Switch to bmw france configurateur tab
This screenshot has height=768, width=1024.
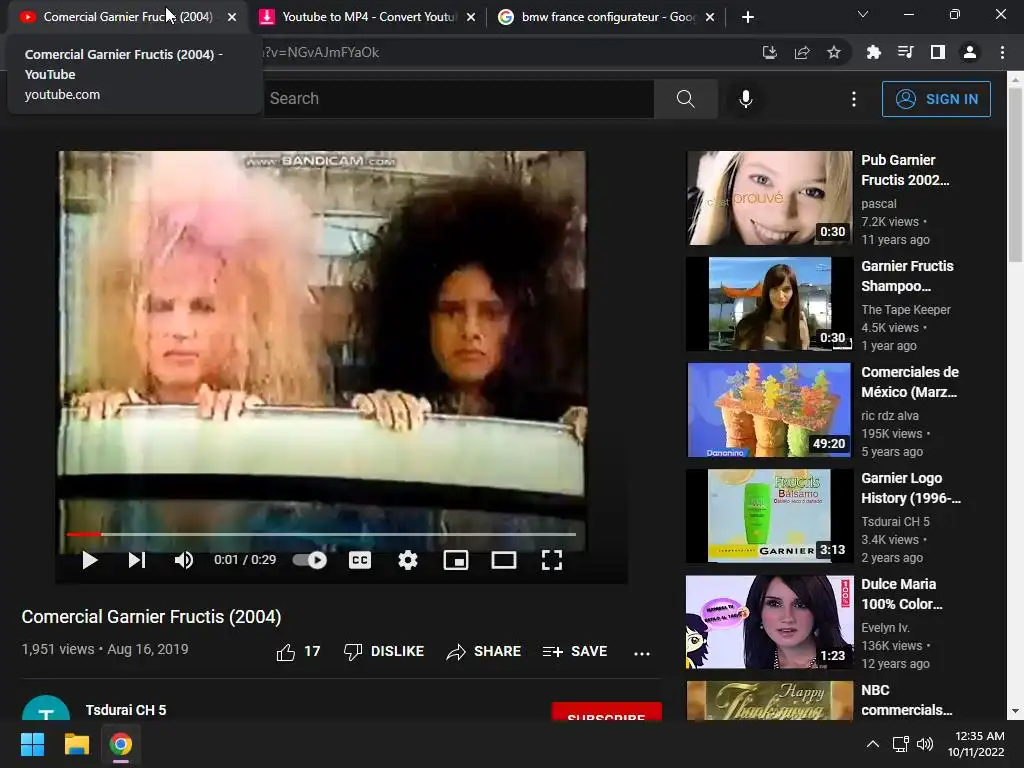point(607,17)
